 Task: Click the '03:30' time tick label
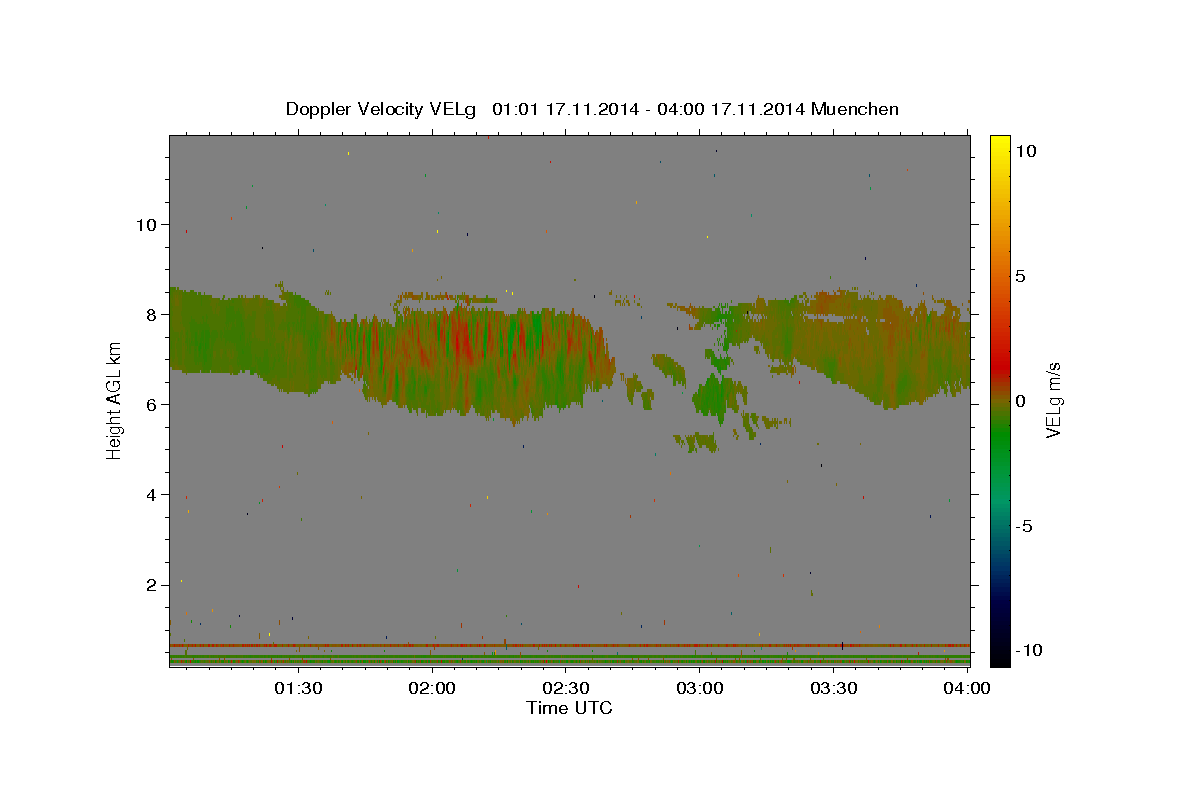point(834,688)
